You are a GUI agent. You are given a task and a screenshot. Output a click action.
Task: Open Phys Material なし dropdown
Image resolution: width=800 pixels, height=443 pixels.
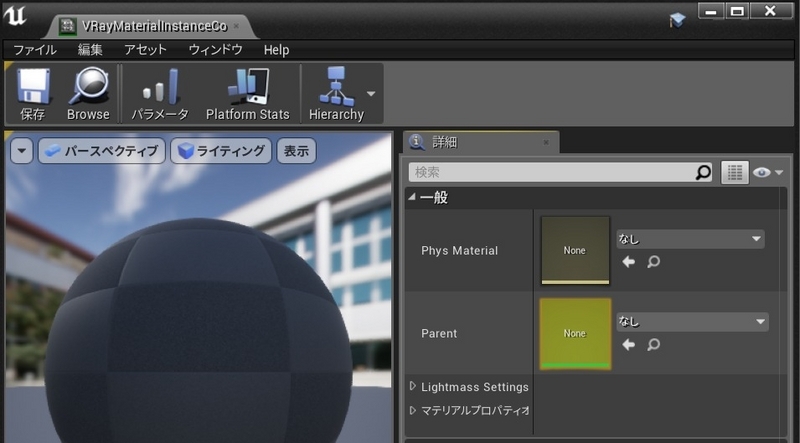tap(690, 239)
